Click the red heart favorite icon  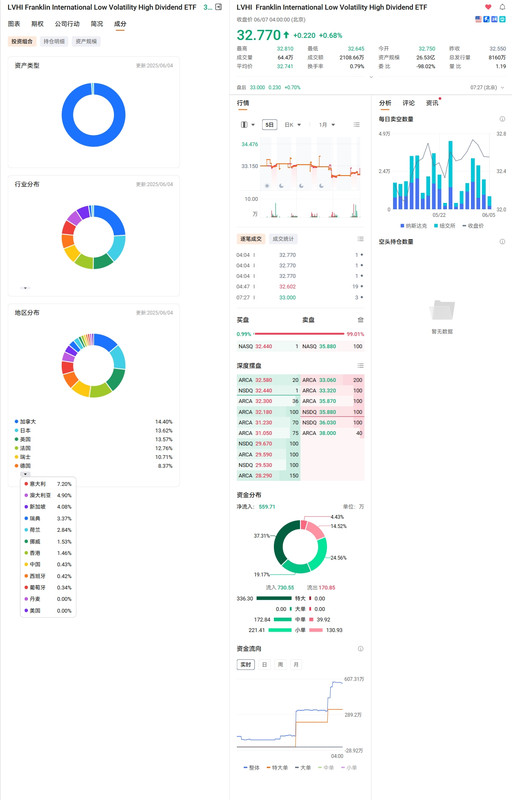(488, 7)
